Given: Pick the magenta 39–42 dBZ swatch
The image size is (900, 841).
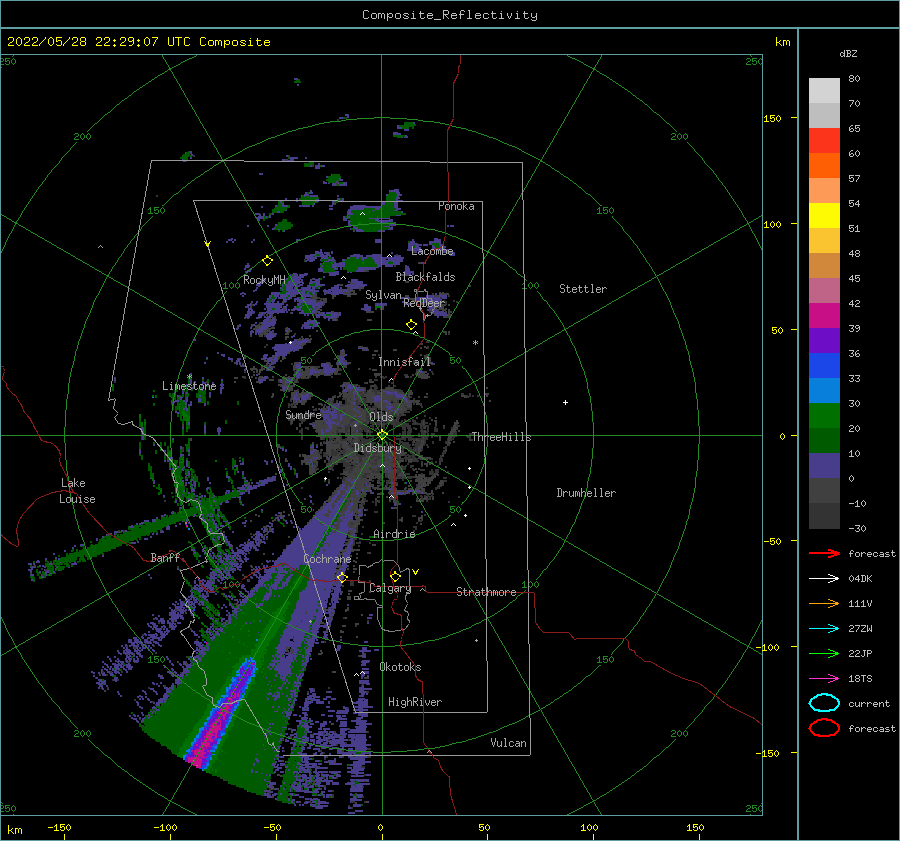Looking at the screenshot, I should coord(824,315).
